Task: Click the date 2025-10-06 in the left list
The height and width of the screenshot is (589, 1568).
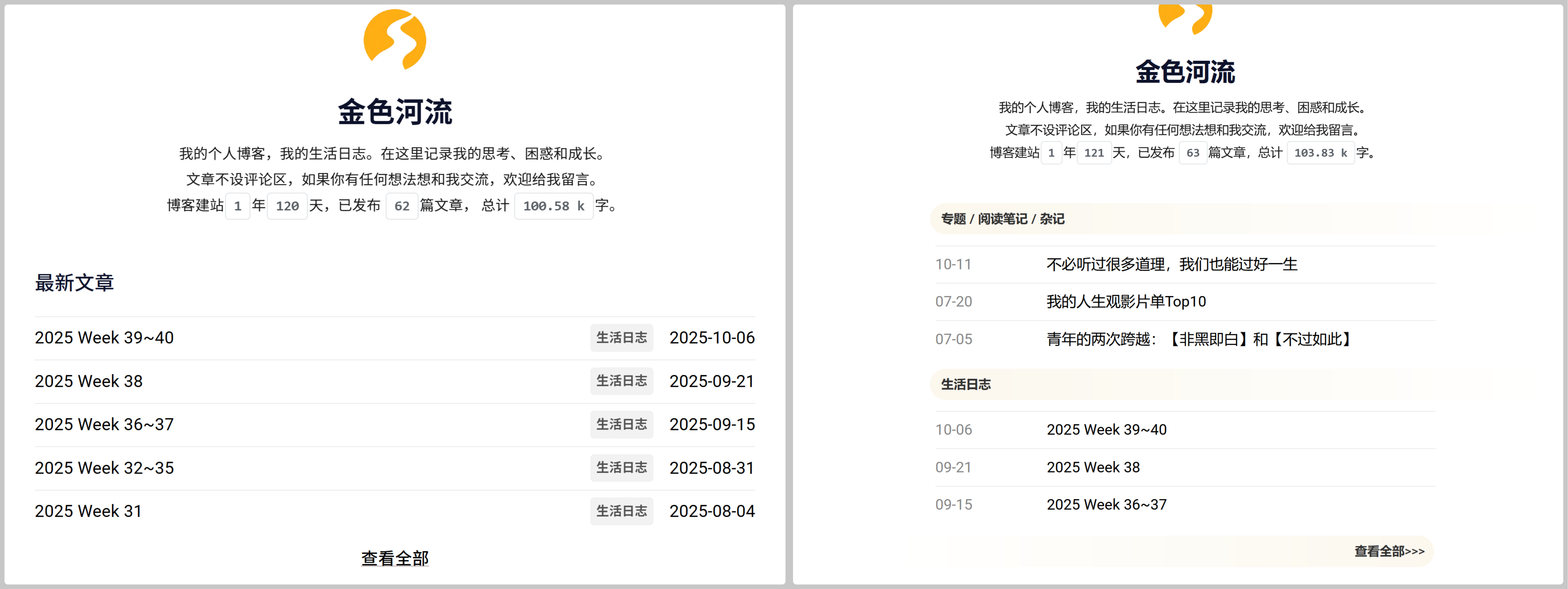Action: click(x=712, y=338)
